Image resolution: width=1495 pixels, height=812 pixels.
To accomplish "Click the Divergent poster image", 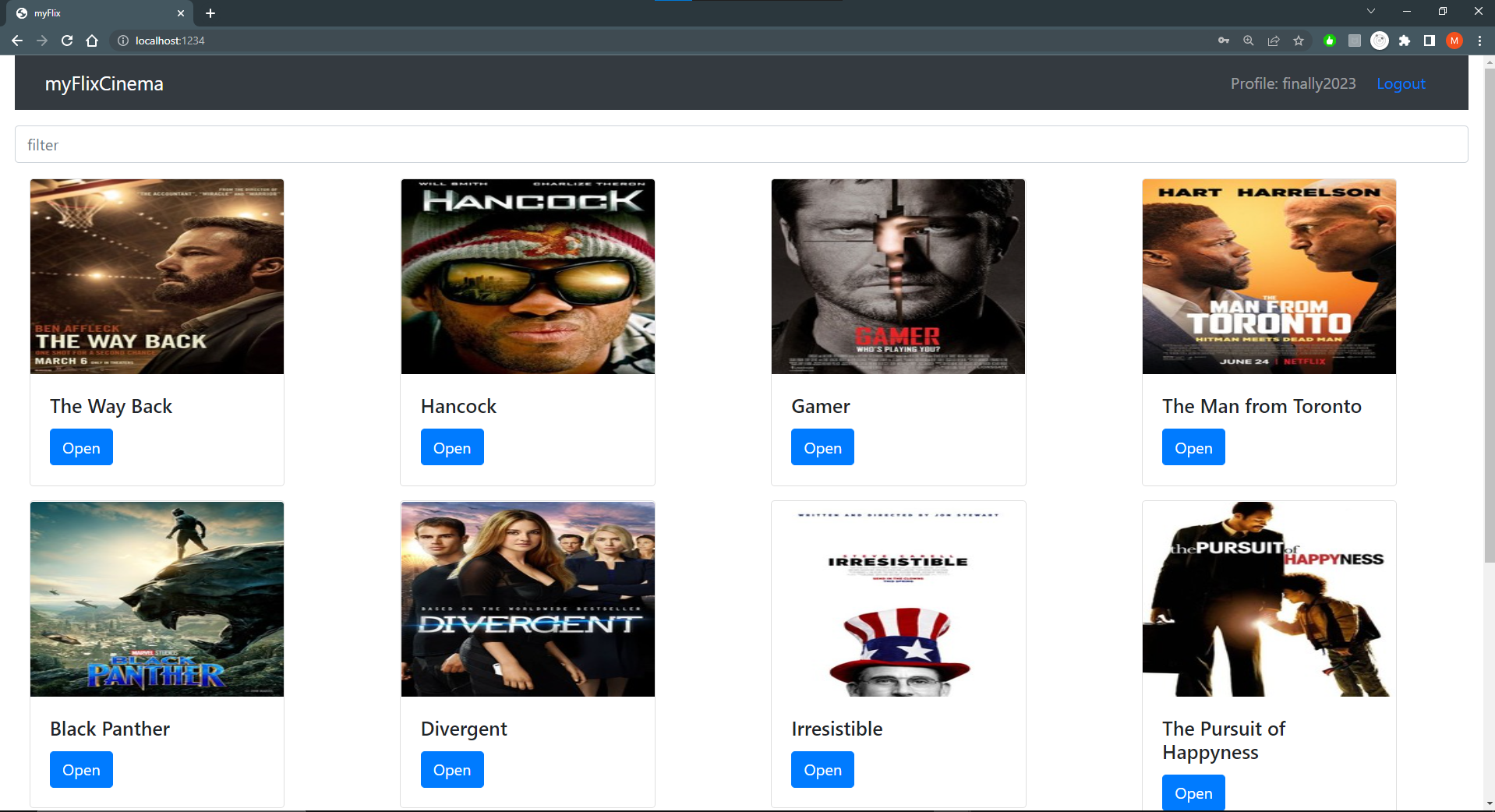I will (x=528, y=599).
